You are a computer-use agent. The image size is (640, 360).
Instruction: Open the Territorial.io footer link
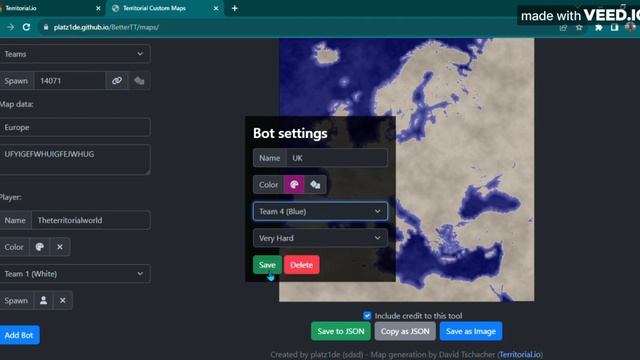pos(520,354)
